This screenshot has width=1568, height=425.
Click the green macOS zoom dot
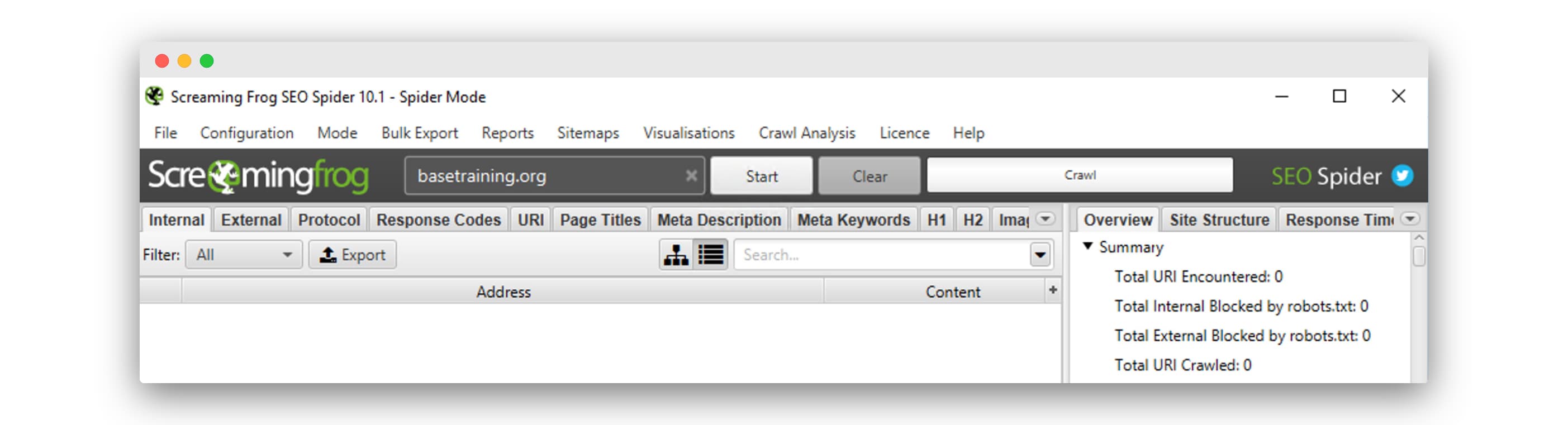pyautogui.click(x=207, y=61)
